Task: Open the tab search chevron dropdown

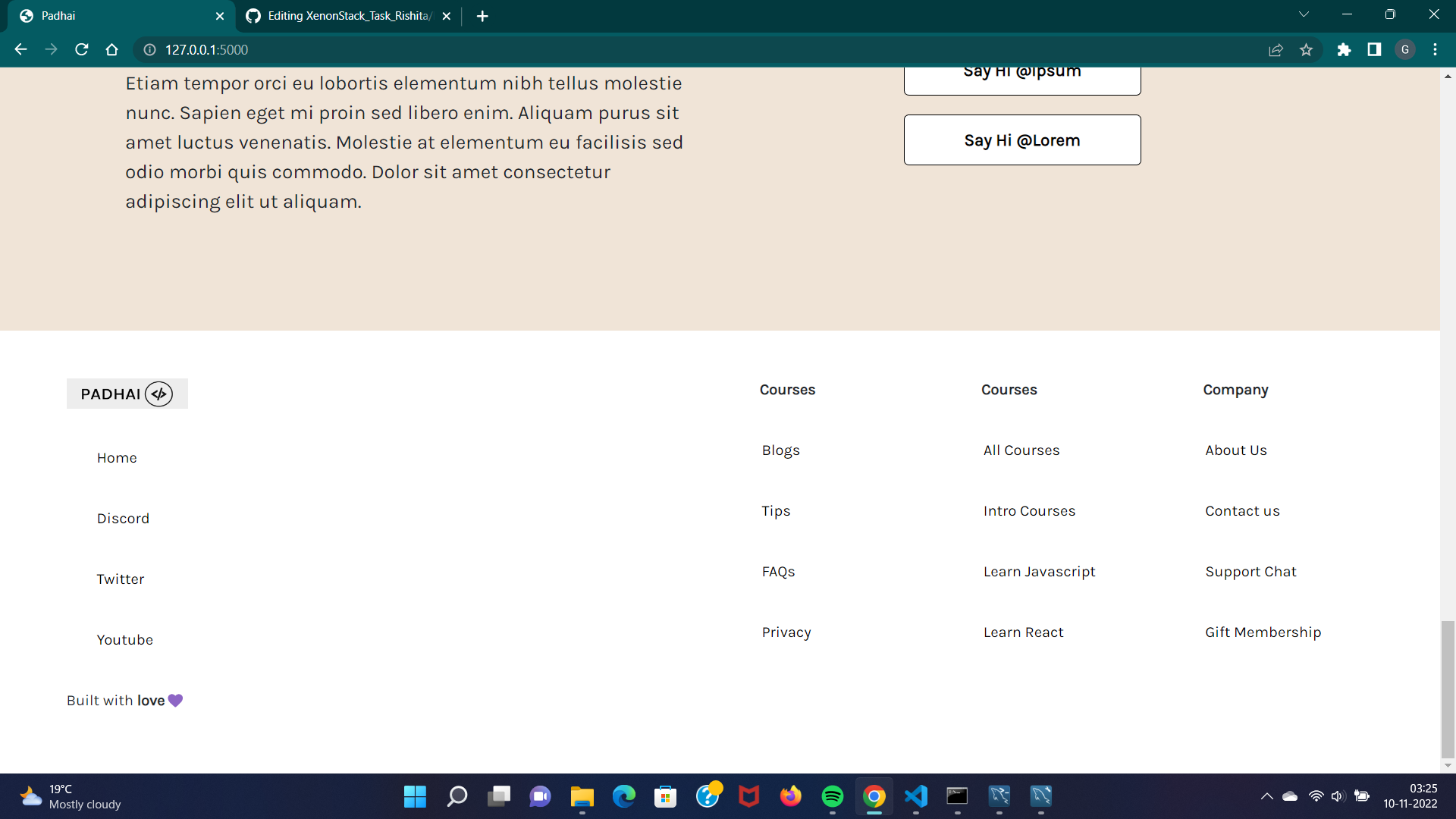Action: (x=1304, y=14)
